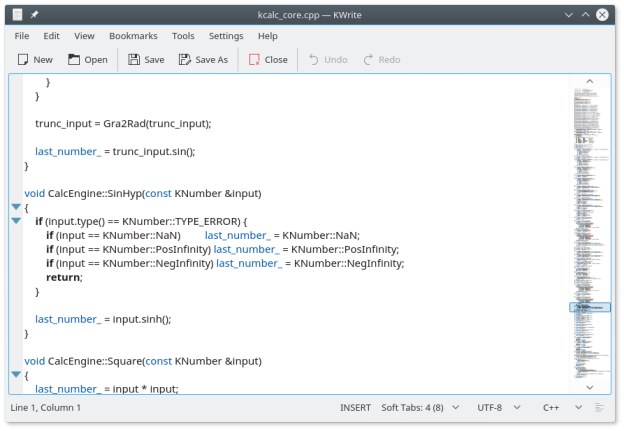Open a file using the Open icon
This screenshot has height=431, width=624.
point(75,60)
